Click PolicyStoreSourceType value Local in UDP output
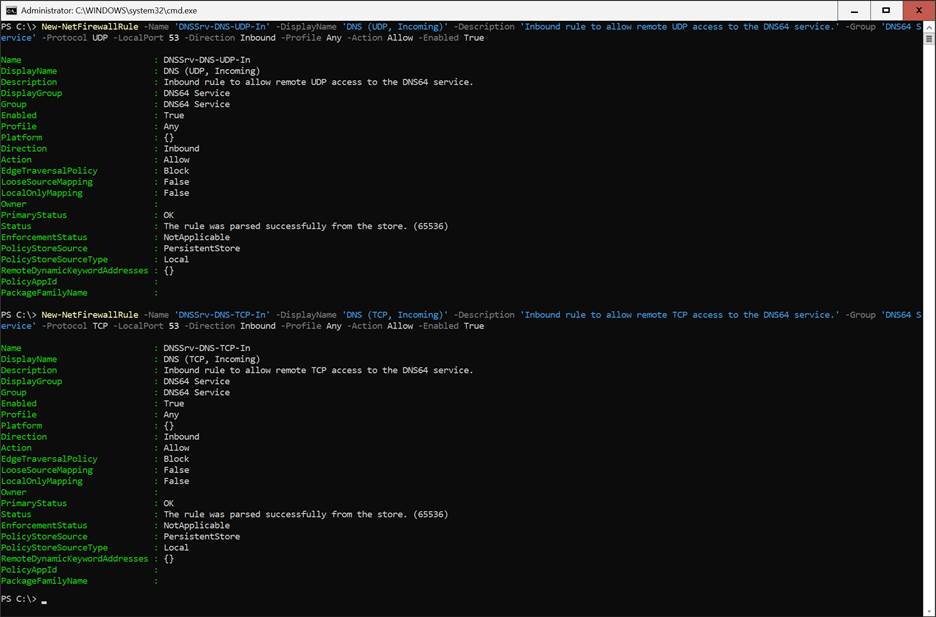 click(176, 260)
